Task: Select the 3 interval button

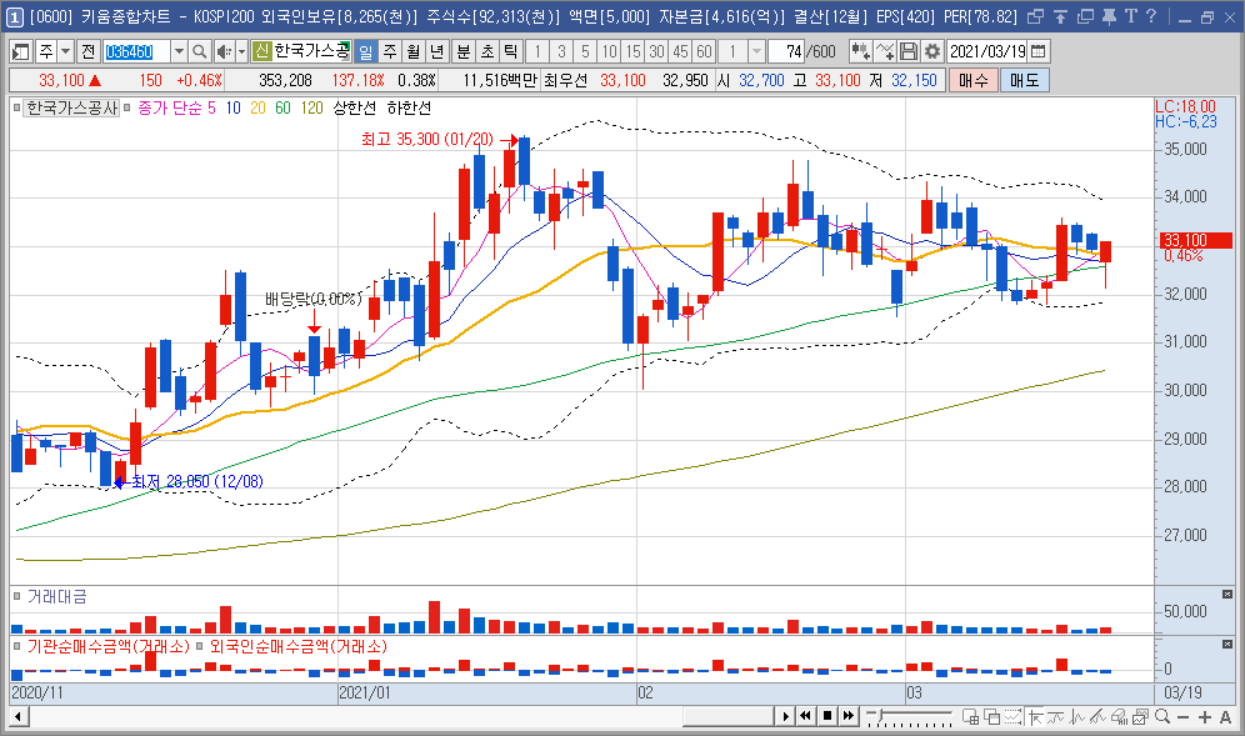Action: click(x=561, y=52)
